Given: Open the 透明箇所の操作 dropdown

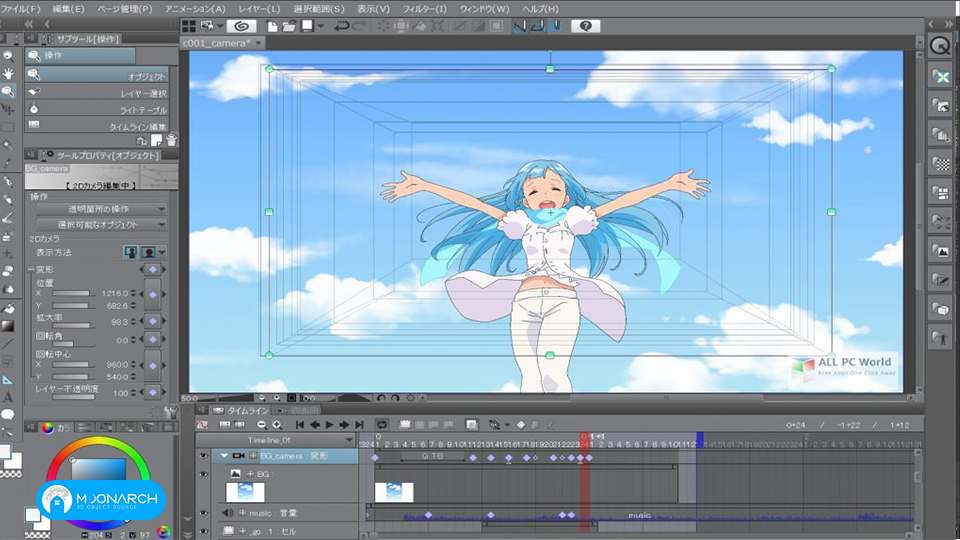Looking at the screenshot, I should tap(101, 209).
